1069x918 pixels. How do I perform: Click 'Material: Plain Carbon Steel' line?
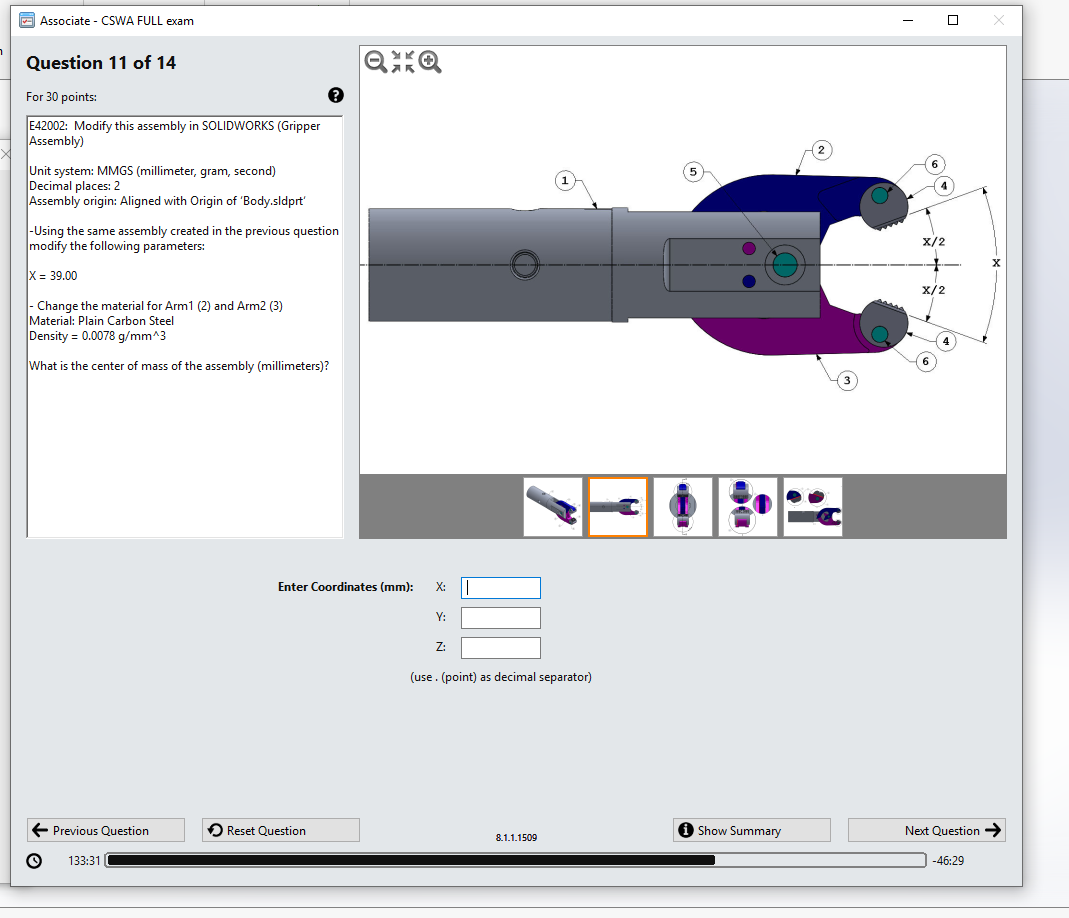tap(102, 321)
